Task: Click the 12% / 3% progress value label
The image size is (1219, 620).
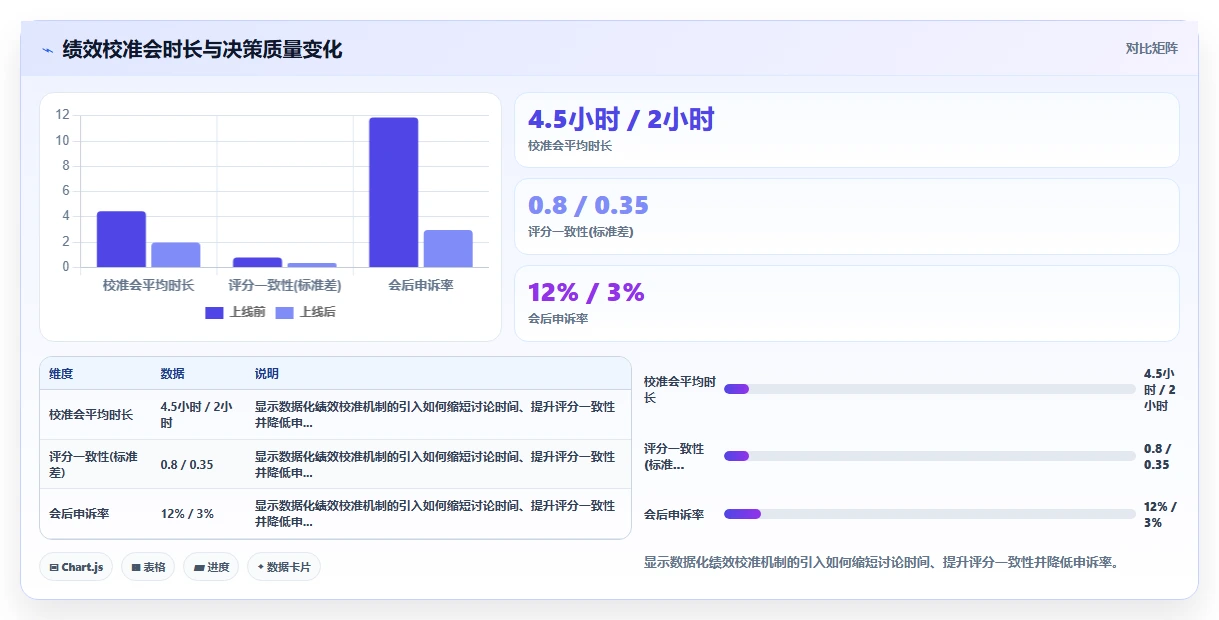Action: 1160,514
